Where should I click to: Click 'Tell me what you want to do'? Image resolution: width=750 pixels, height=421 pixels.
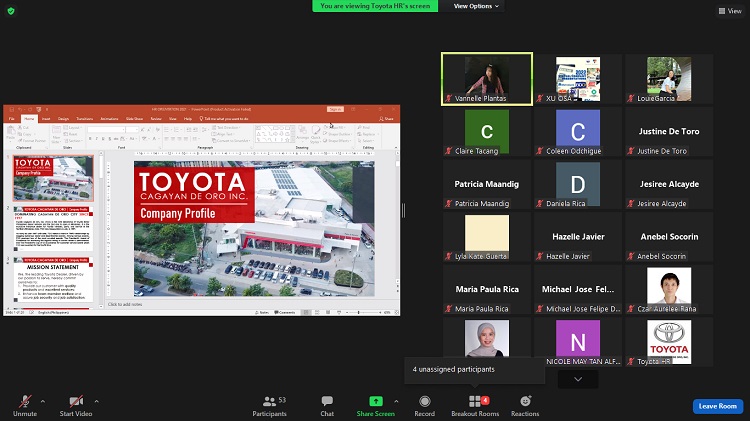[x=224, y=119]
